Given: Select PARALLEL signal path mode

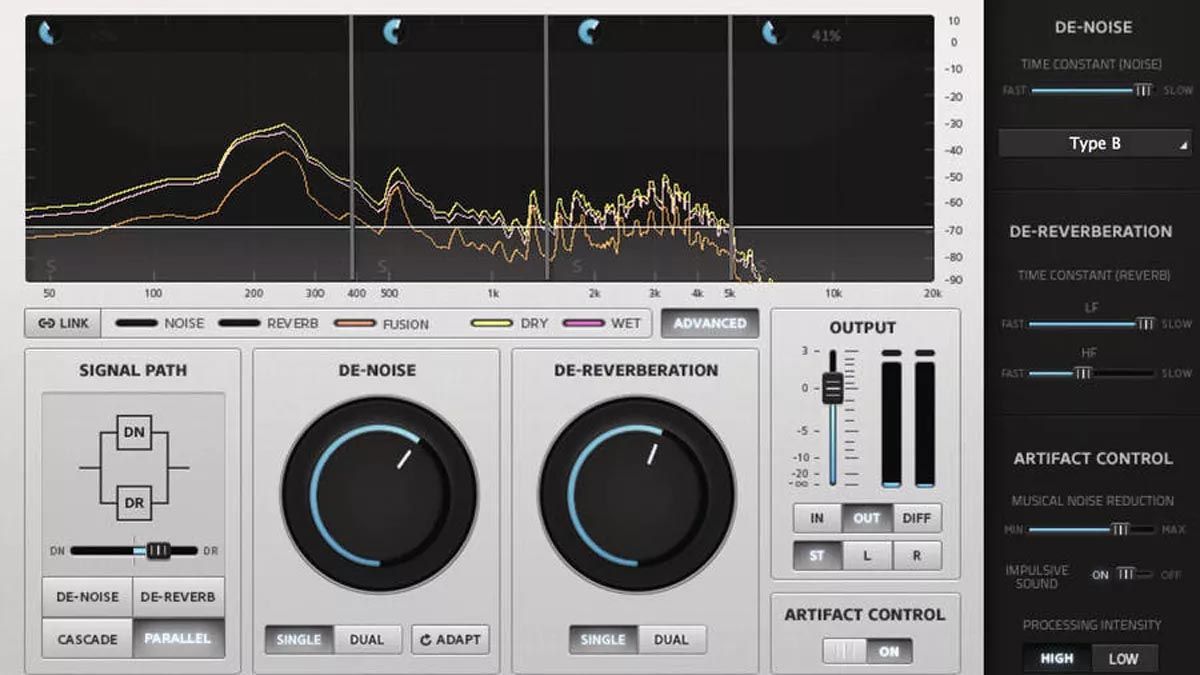Looking at the screenshot, I should tap(179, 638).
